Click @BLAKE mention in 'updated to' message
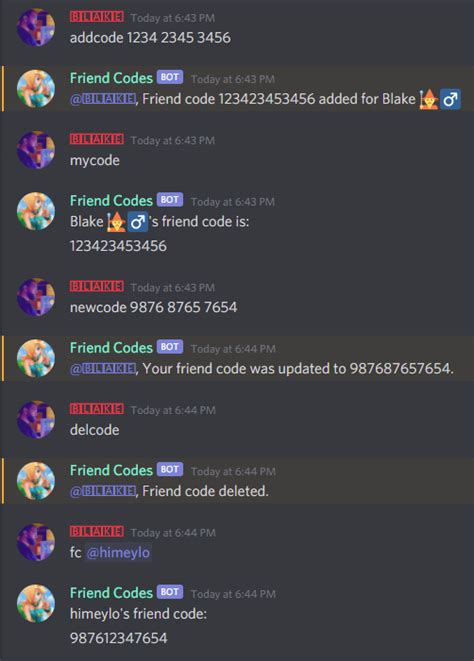Viewport: 474px width, 661px height. pos(103,369)
